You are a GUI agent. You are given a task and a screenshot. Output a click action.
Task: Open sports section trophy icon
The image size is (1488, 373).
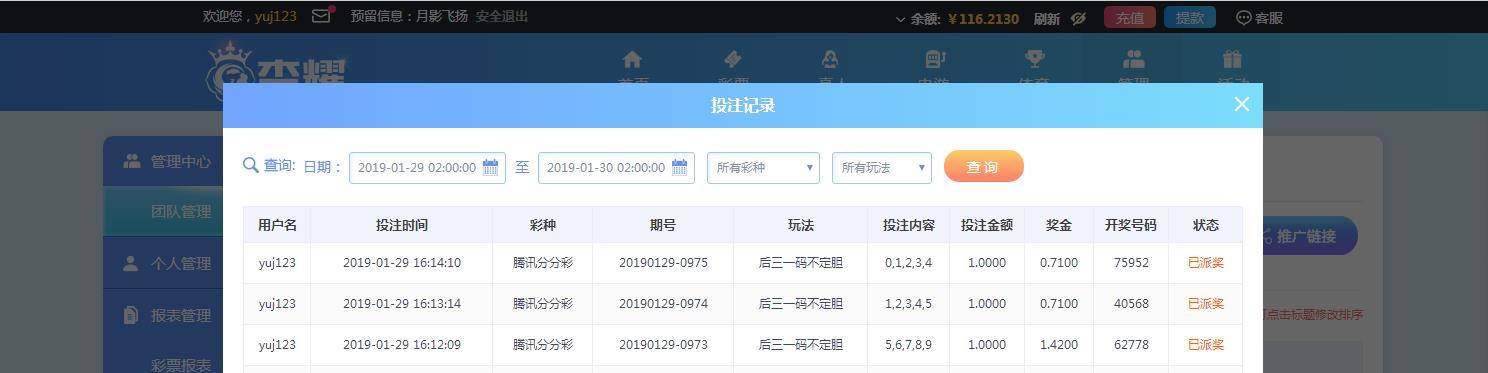1034,60
